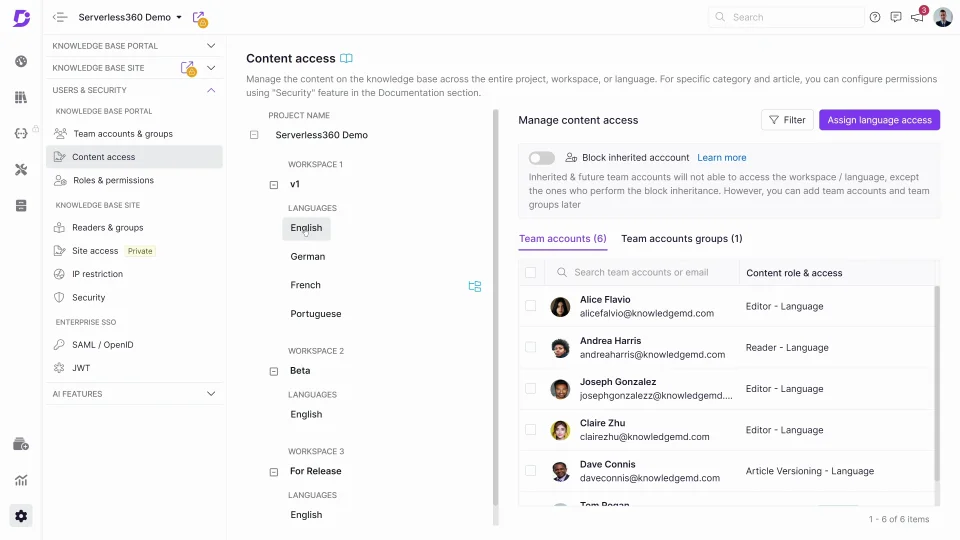
Task: Open the Content access help book icon
Action: pyautogui.click(x=347, y=59)
